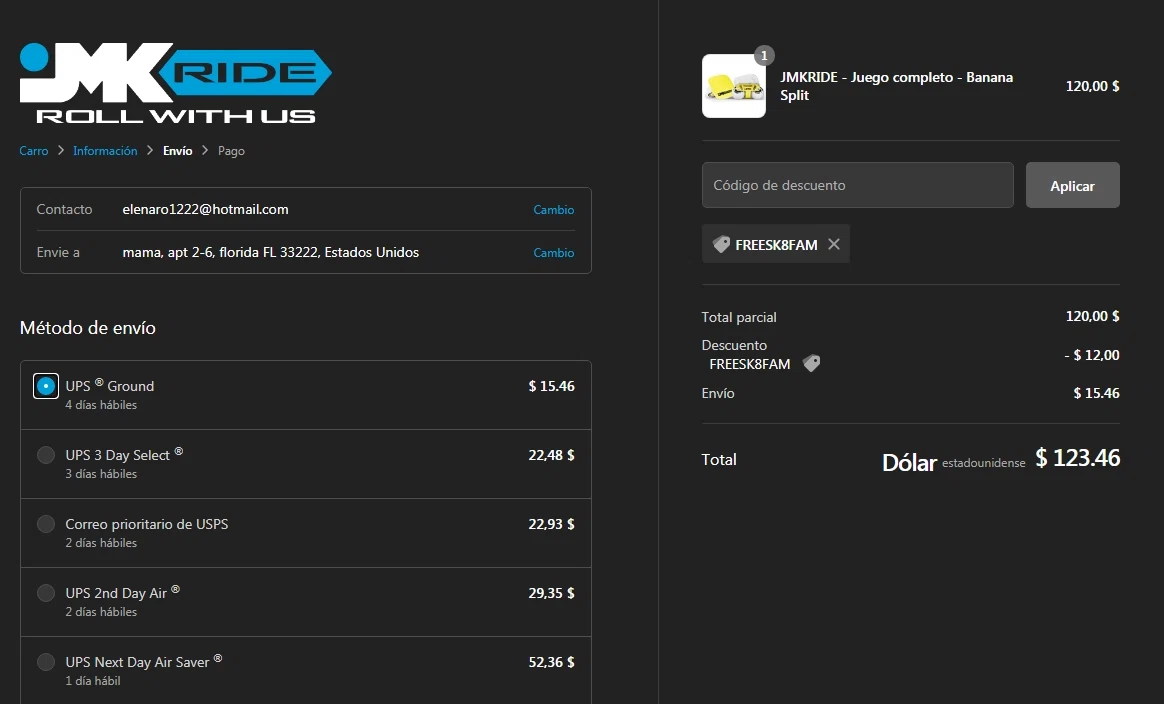Viewport: 1164px width, 704px height.
Task: Click the quantity badge on product thumbnail
Action: pos(764,56)
